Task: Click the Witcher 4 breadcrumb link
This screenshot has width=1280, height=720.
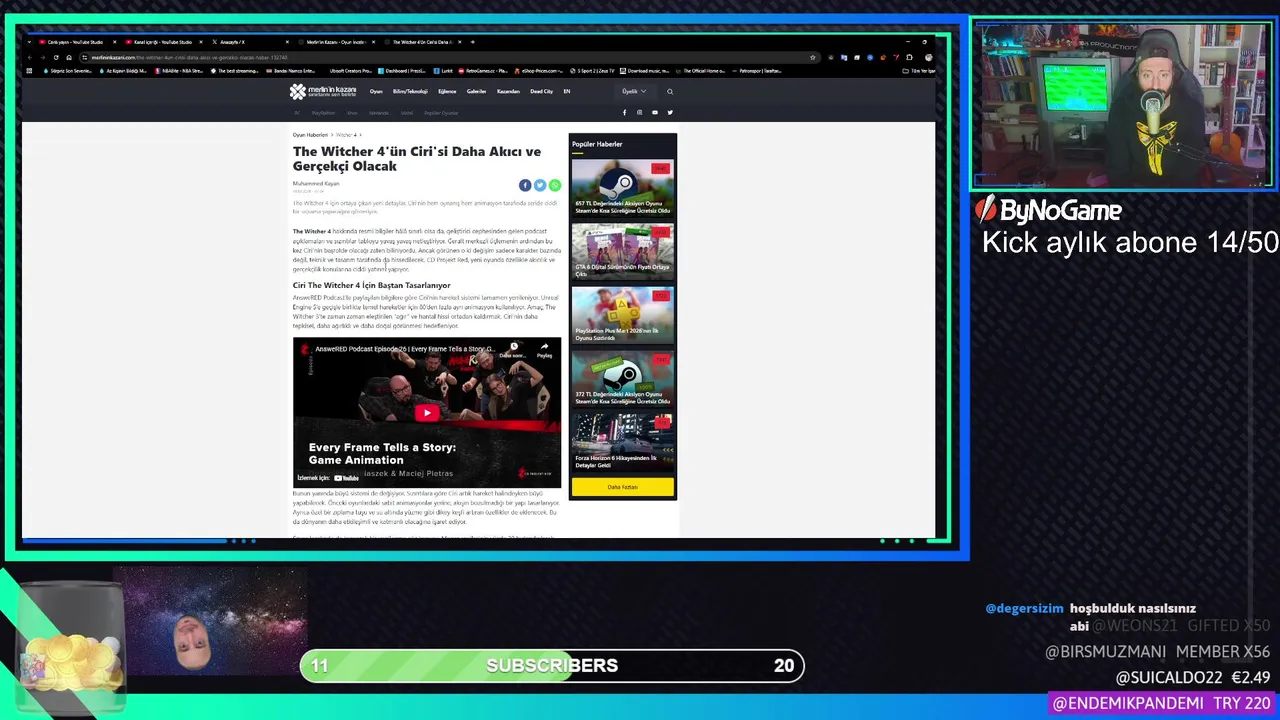Action: [x=346, y=135]
